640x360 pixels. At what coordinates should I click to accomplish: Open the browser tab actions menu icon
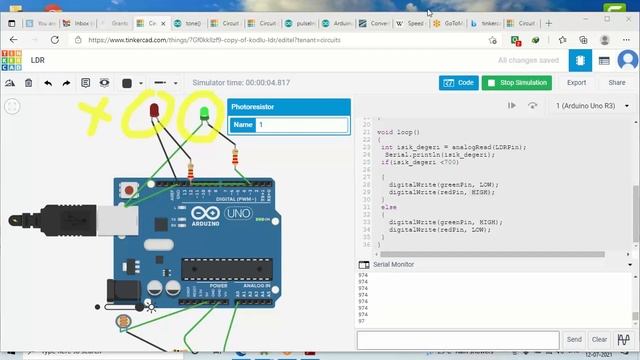click(x=11, y=24)
